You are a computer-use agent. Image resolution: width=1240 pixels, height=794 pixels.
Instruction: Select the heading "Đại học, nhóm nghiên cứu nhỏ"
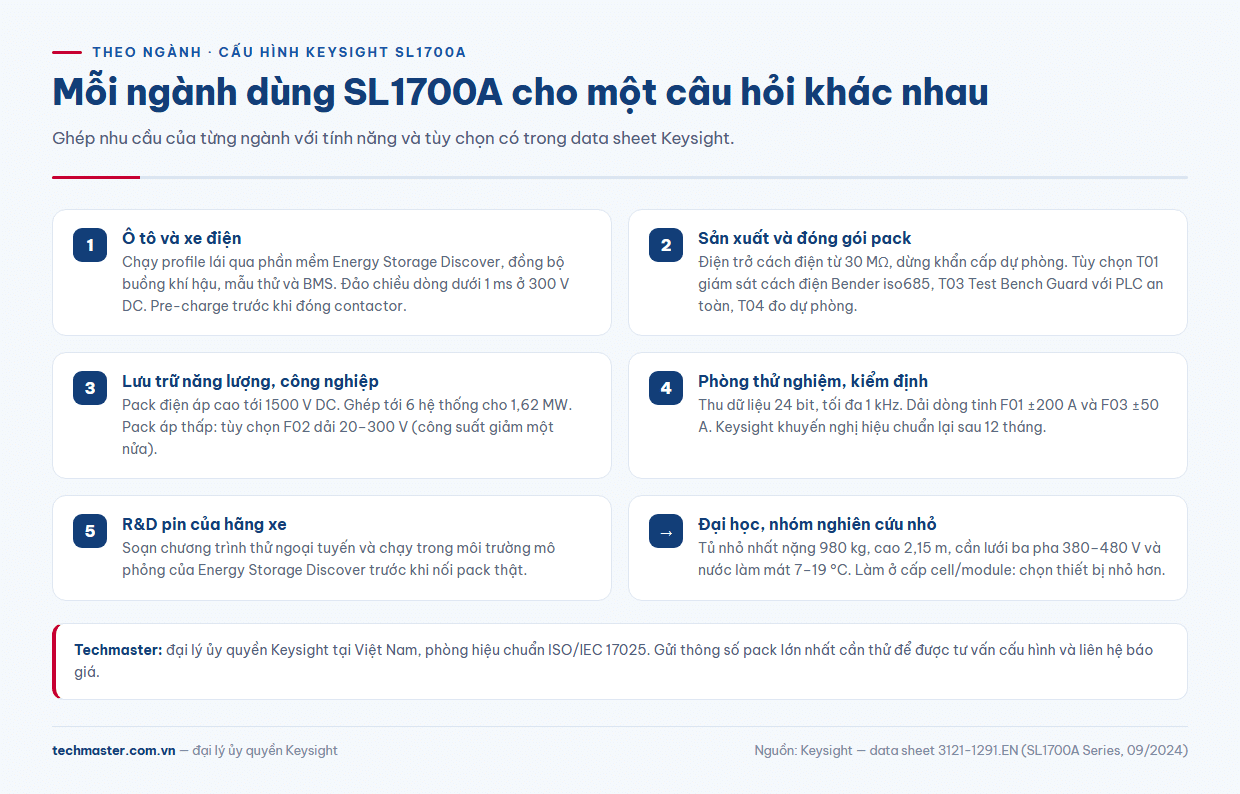(x=817, y=524)
